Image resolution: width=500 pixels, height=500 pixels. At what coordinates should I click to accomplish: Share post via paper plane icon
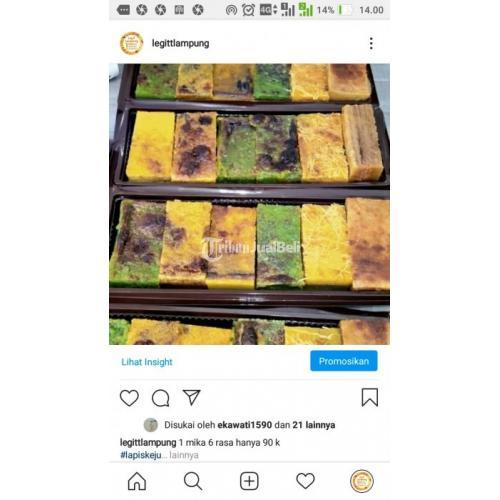point(192,397)
